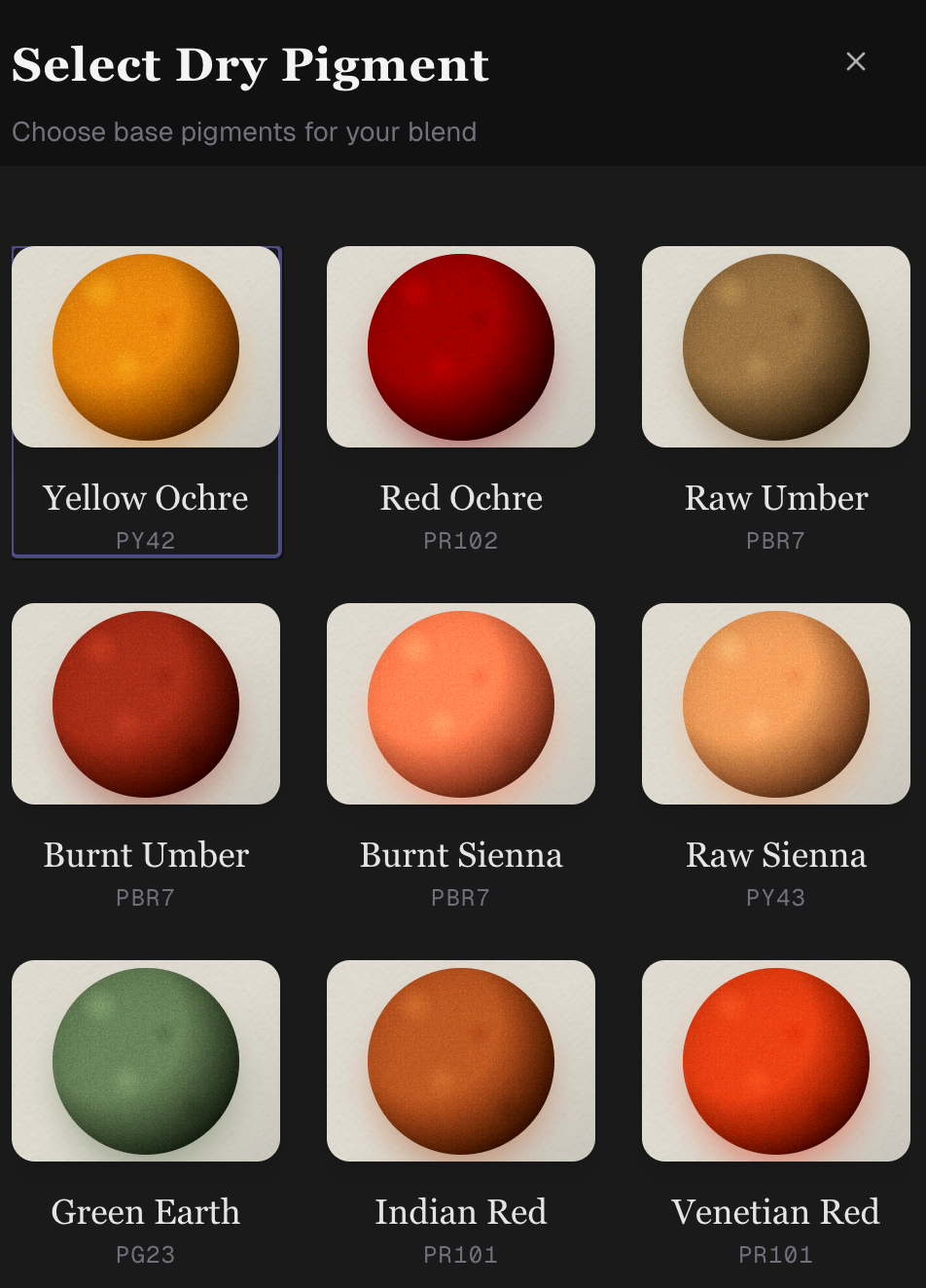Screen dimensions: 926x1288
Task: Click the Red Ochre name label
Action: (461, 498)
